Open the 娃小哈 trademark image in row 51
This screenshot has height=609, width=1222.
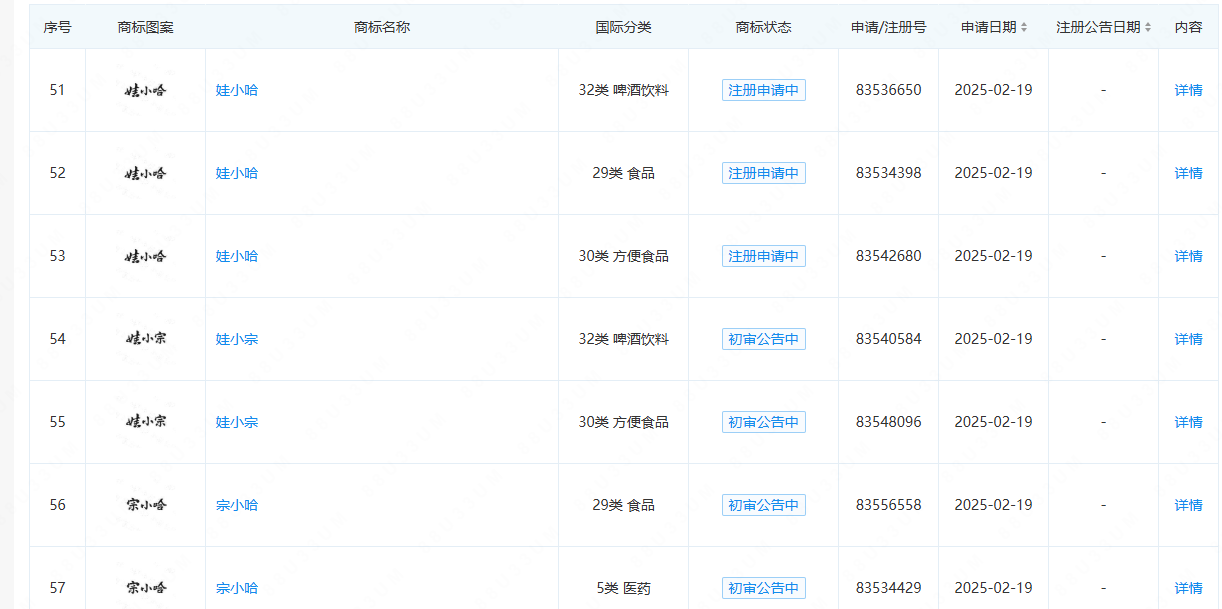pos(146,90)
